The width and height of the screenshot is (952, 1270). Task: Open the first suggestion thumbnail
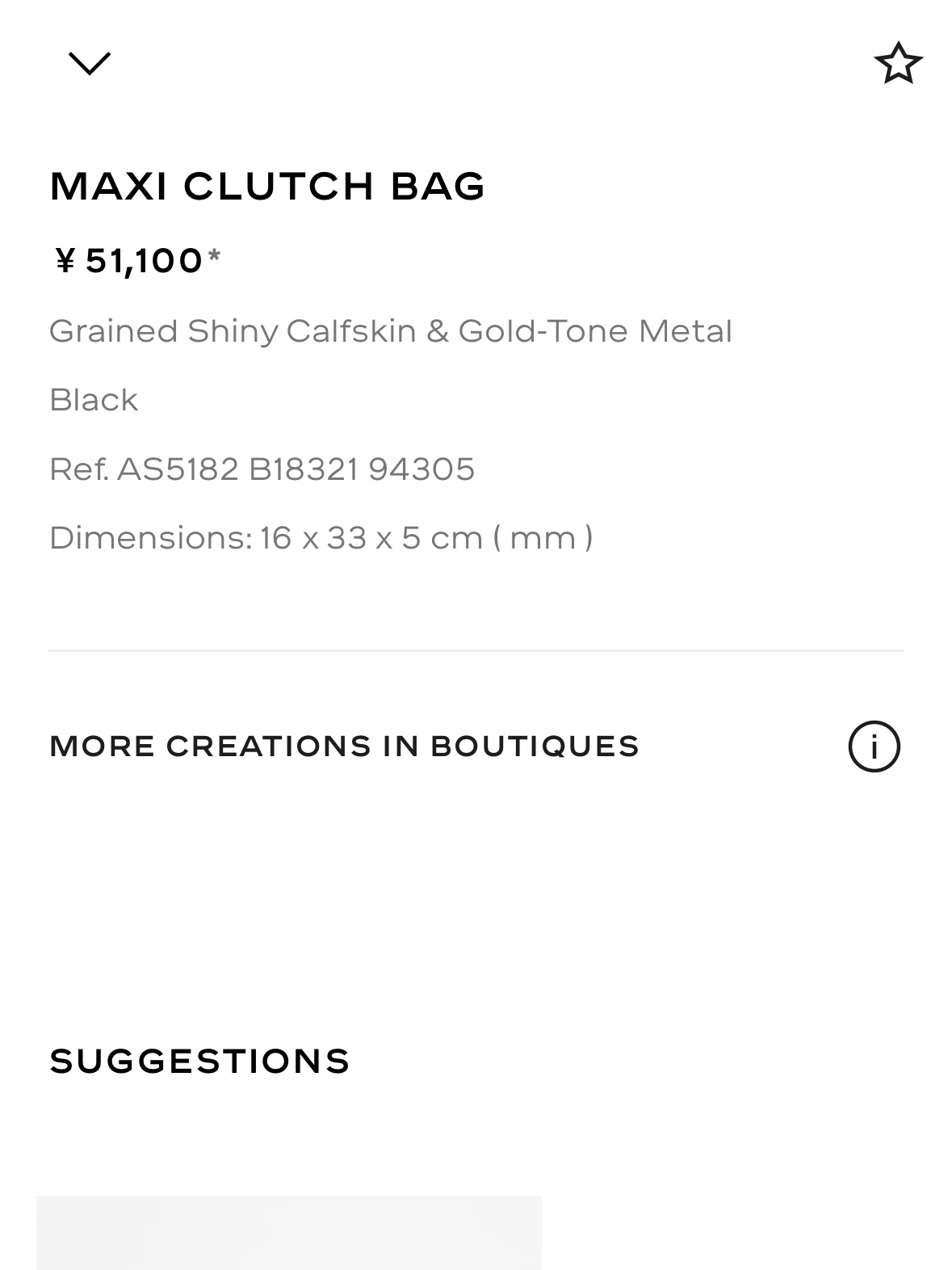[288, 1231]
